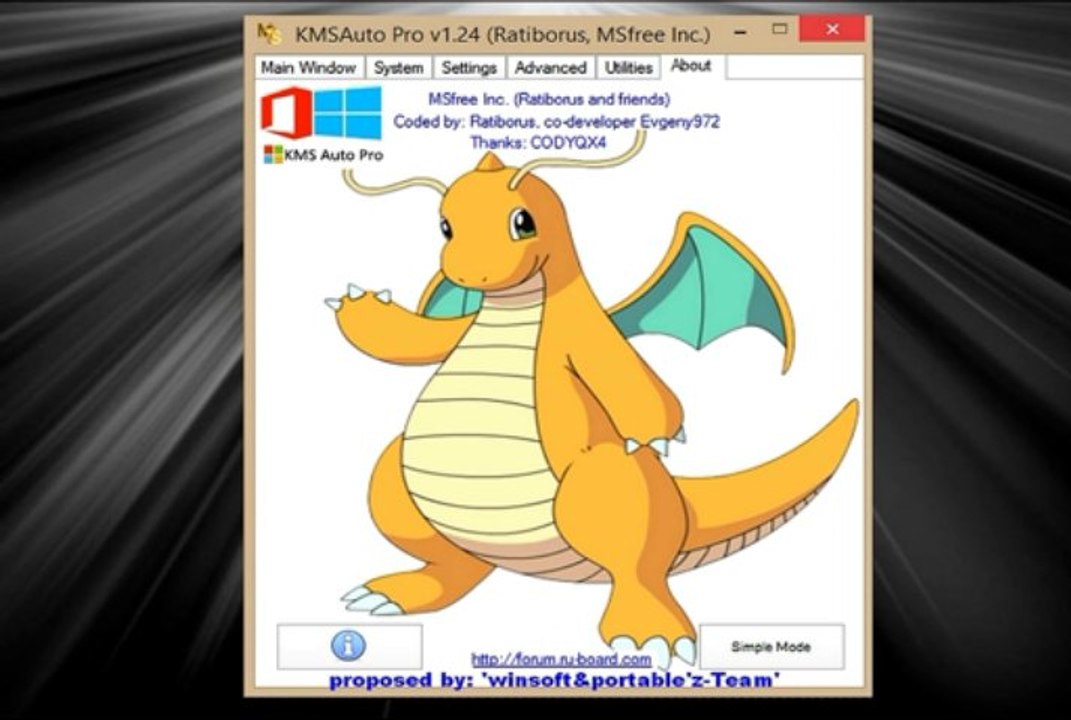Click the KMS Auto Pro label logo
This screenshot has width=1071, height=720.
point(323,155)
